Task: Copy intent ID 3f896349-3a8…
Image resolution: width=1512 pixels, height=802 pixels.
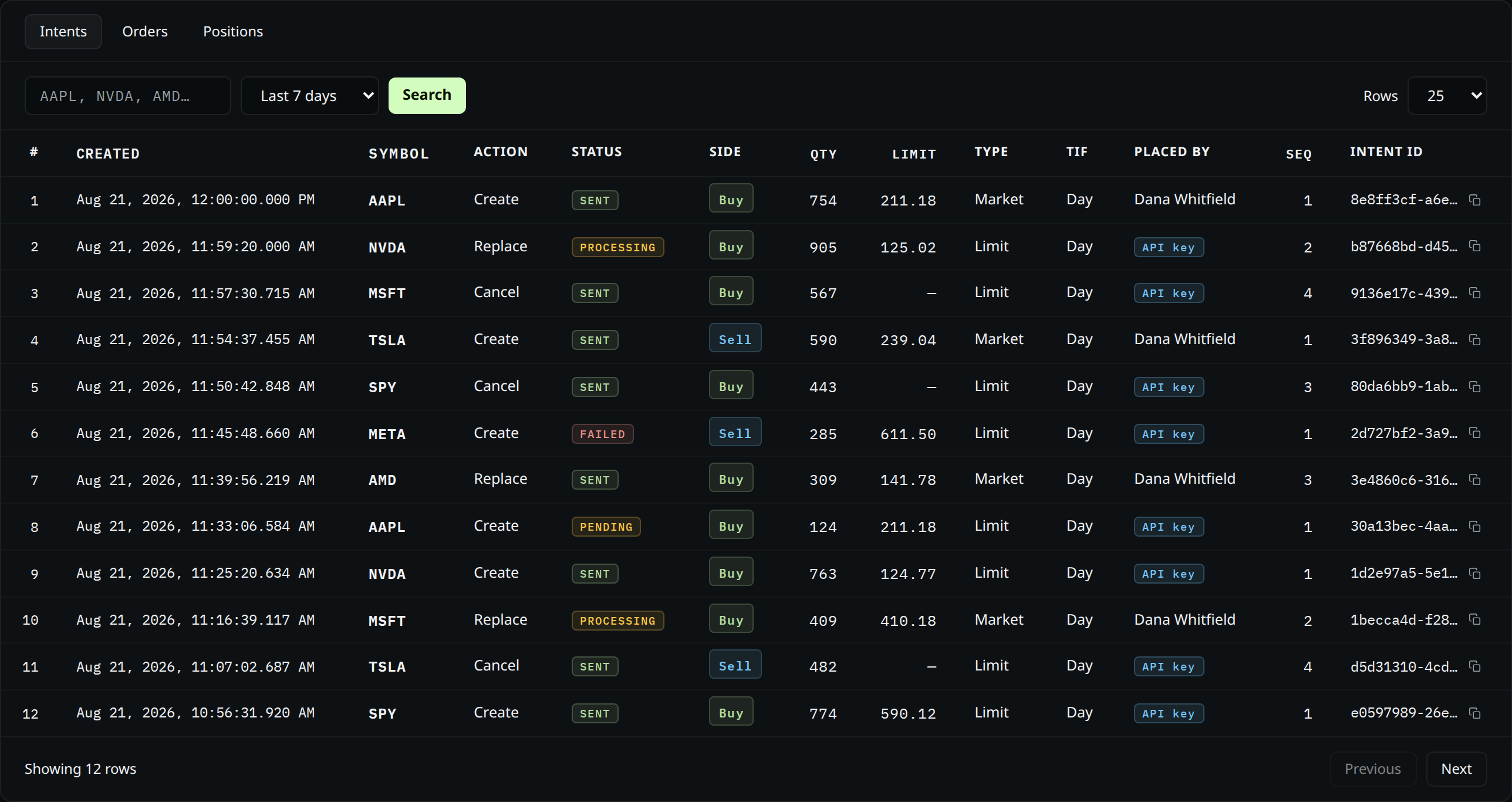Action: pos(1474,340)
